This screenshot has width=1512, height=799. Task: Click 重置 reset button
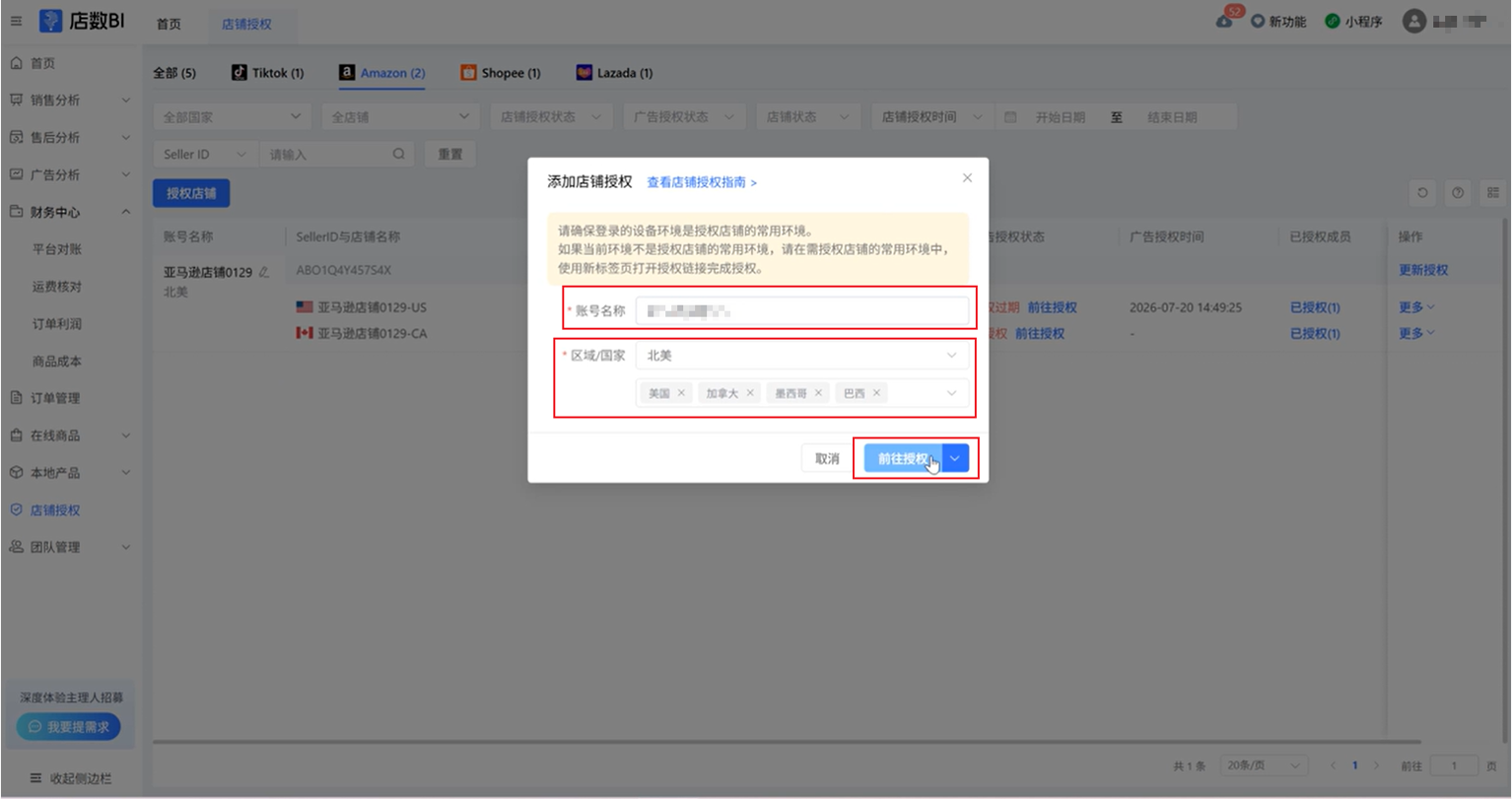coord(450,155)
